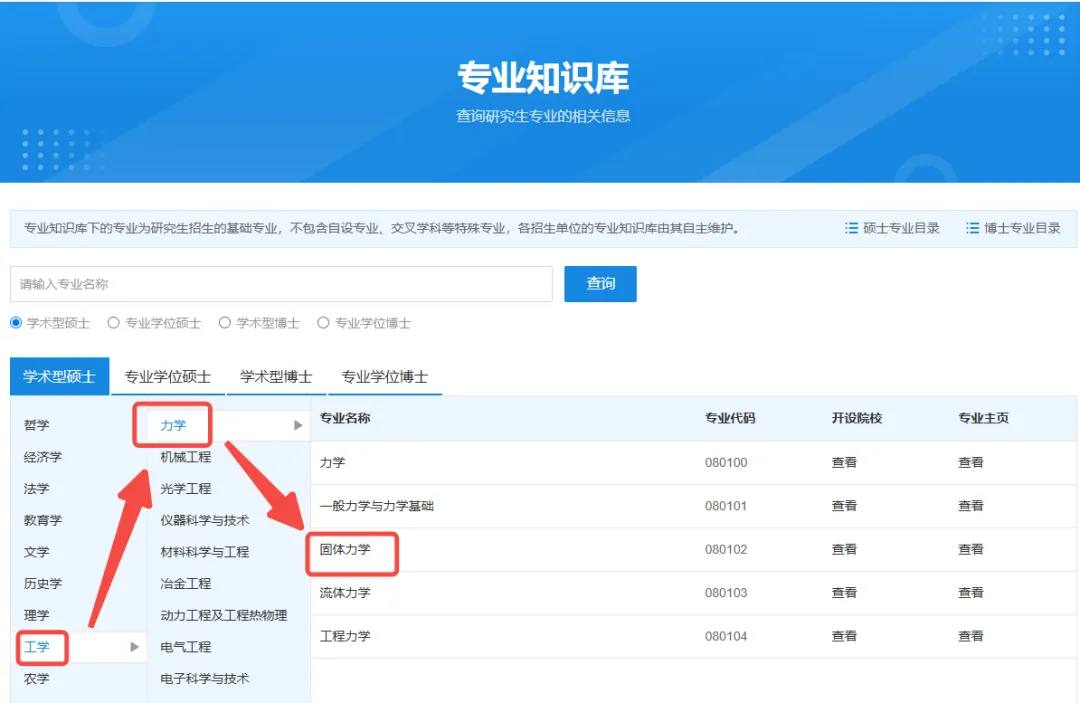The width and height of the screenshot is (1080, 703).
Task: Switch to the 专业学位硕士 tab
Action: (168, 377)
